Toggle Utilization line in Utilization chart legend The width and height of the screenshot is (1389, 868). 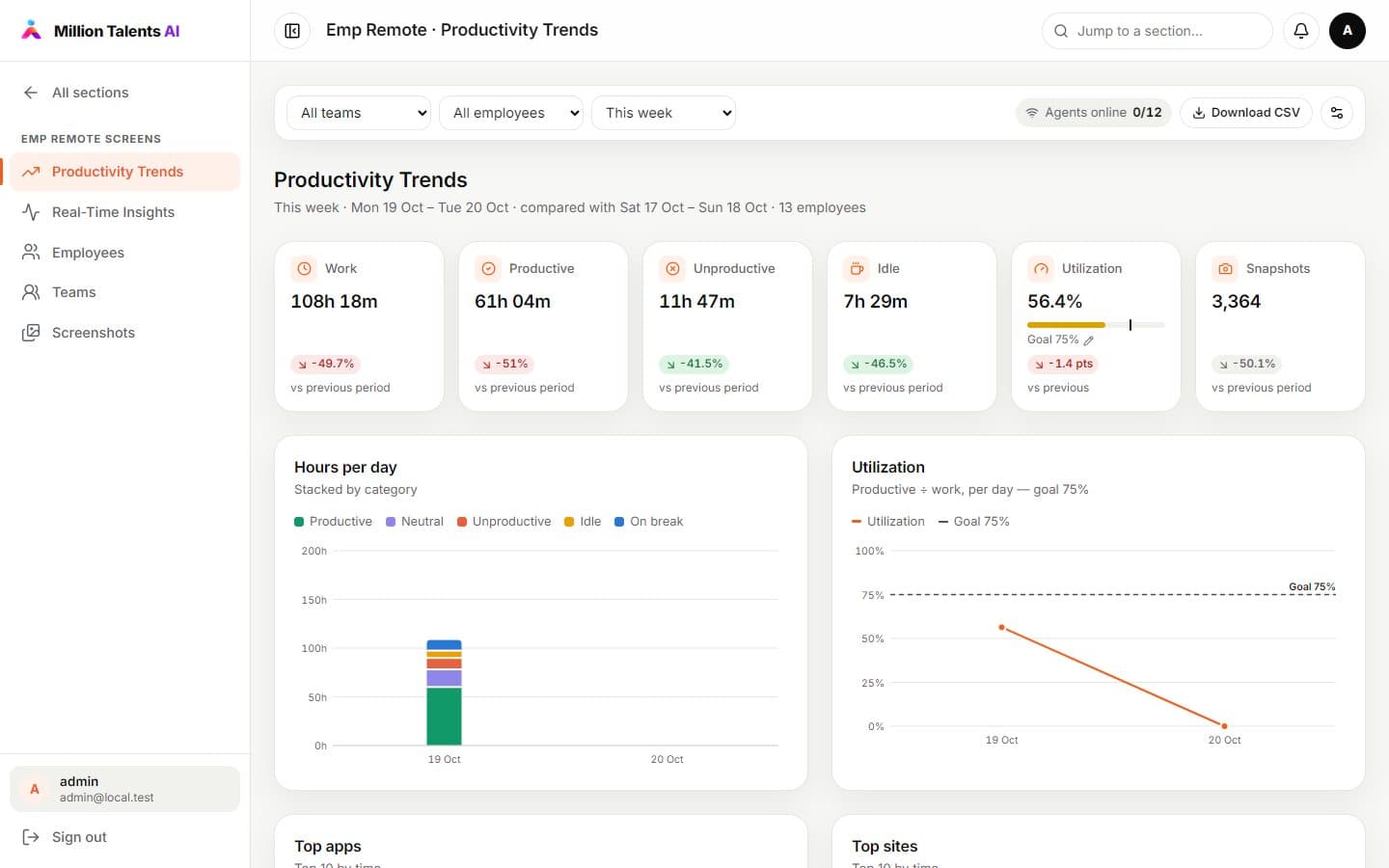(888, 522)
